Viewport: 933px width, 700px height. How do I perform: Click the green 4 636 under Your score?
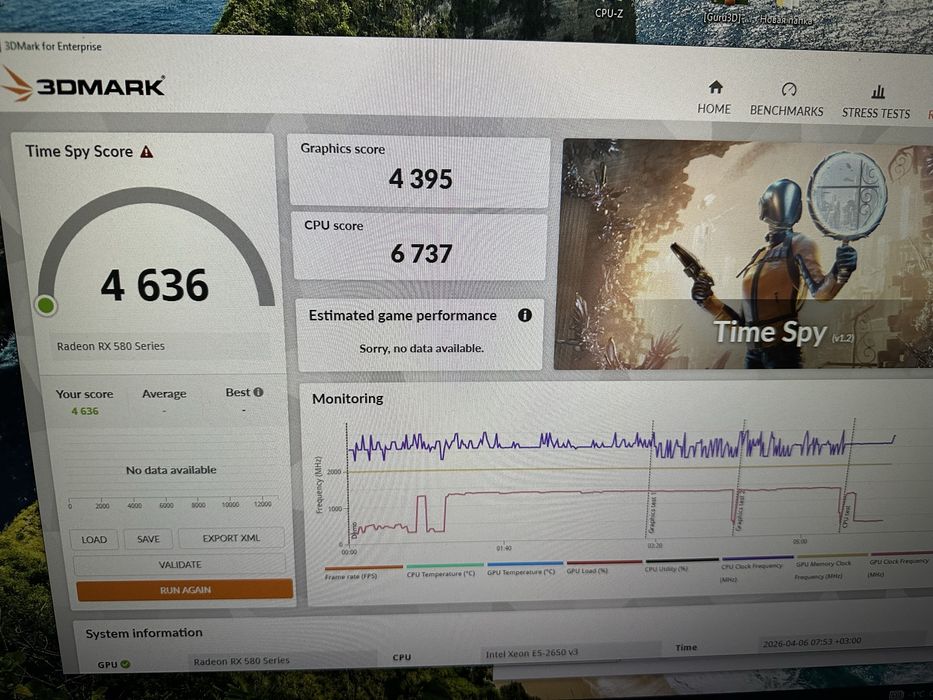(x=85, y=411)
